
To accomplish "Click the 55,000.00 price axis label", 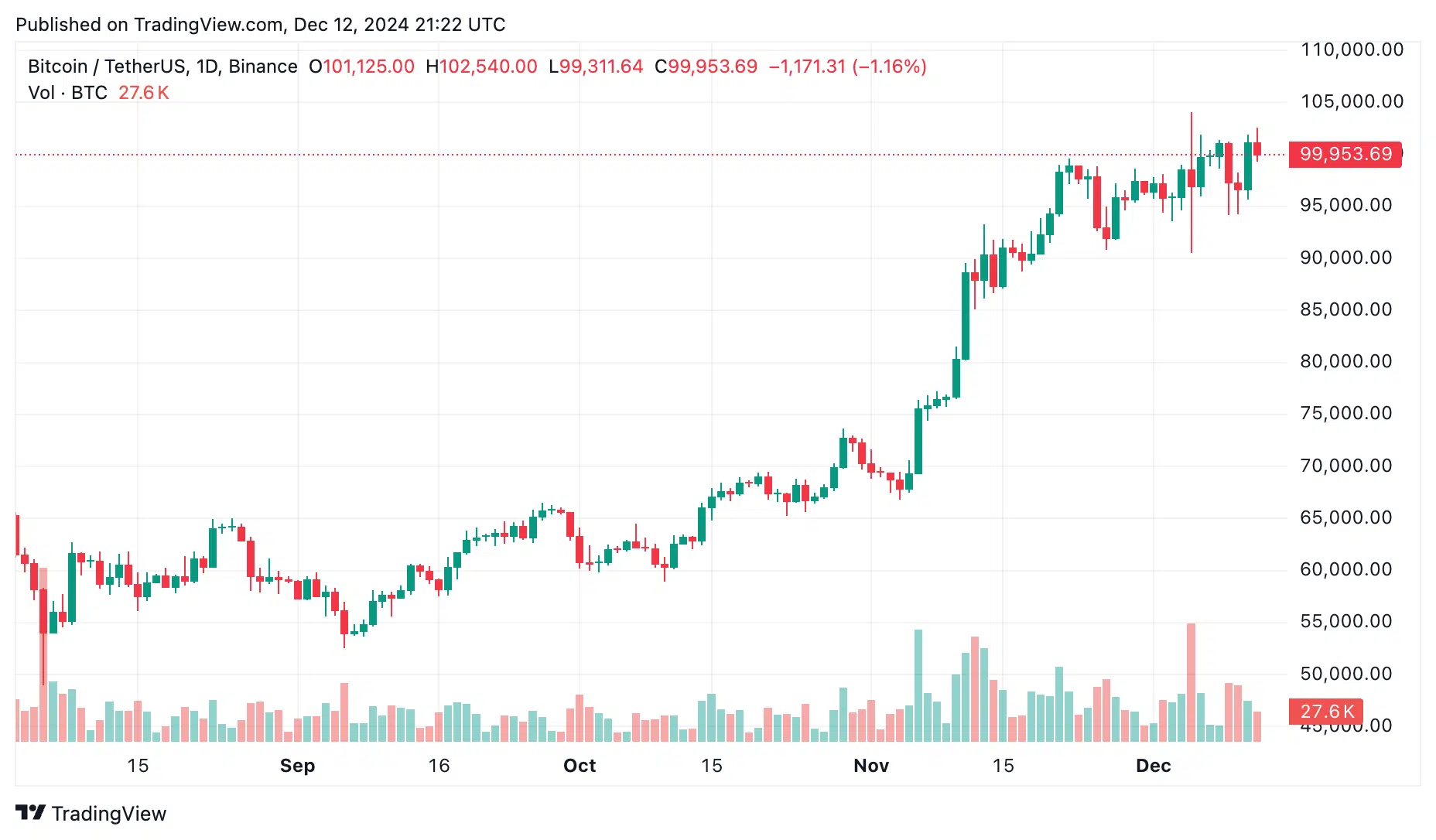I will (x=1346, y=621).
